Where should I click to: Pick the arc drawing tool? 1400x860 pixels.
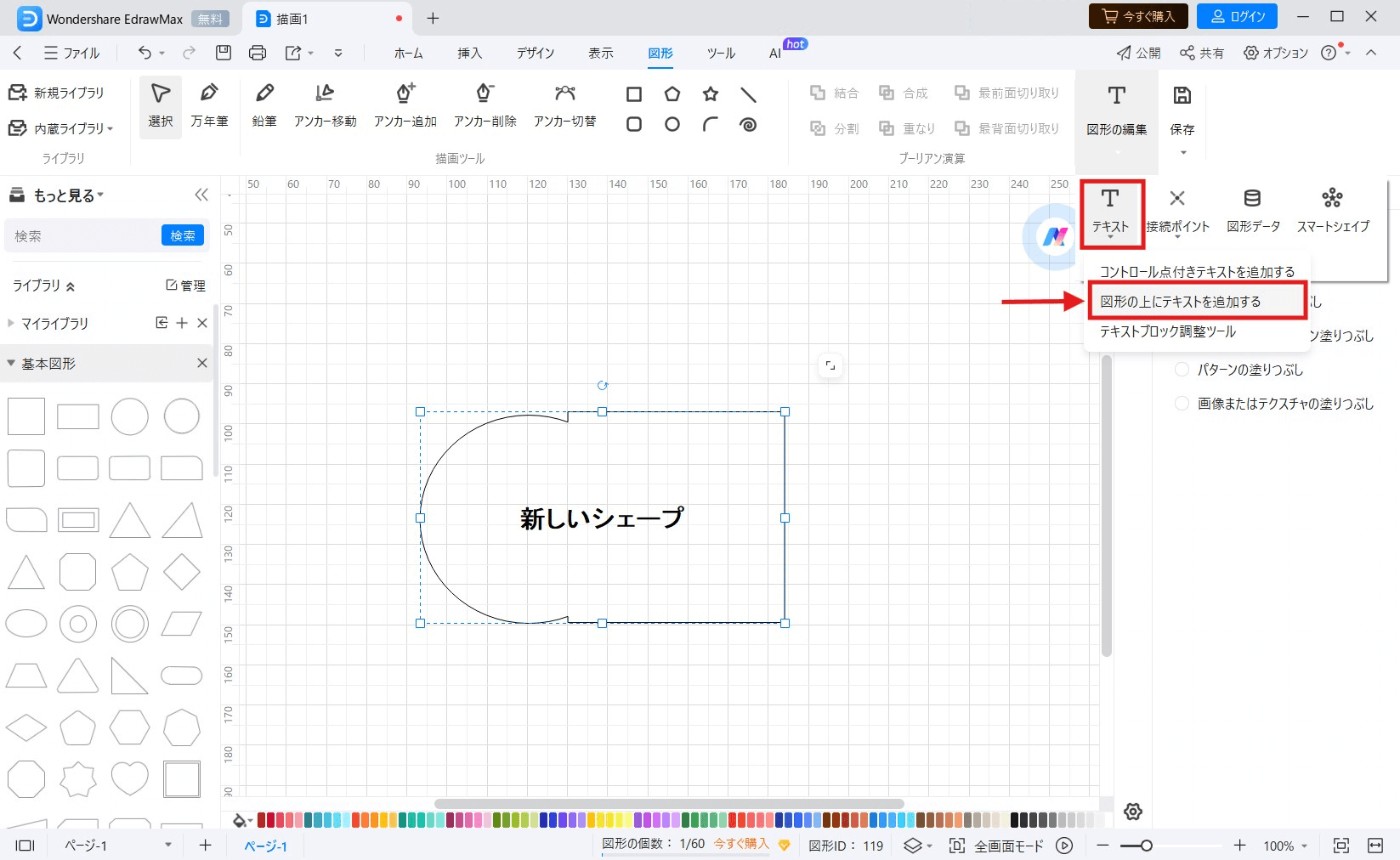[x=711, y=125]
